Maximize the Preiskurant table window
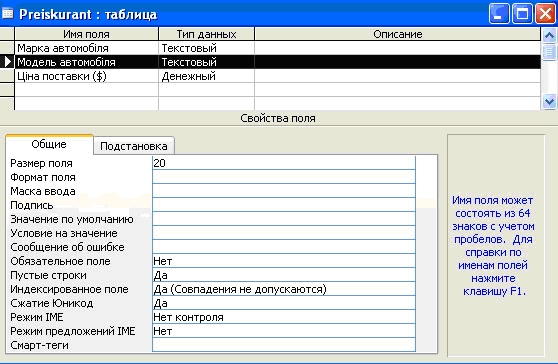 [x=522, y=14]
